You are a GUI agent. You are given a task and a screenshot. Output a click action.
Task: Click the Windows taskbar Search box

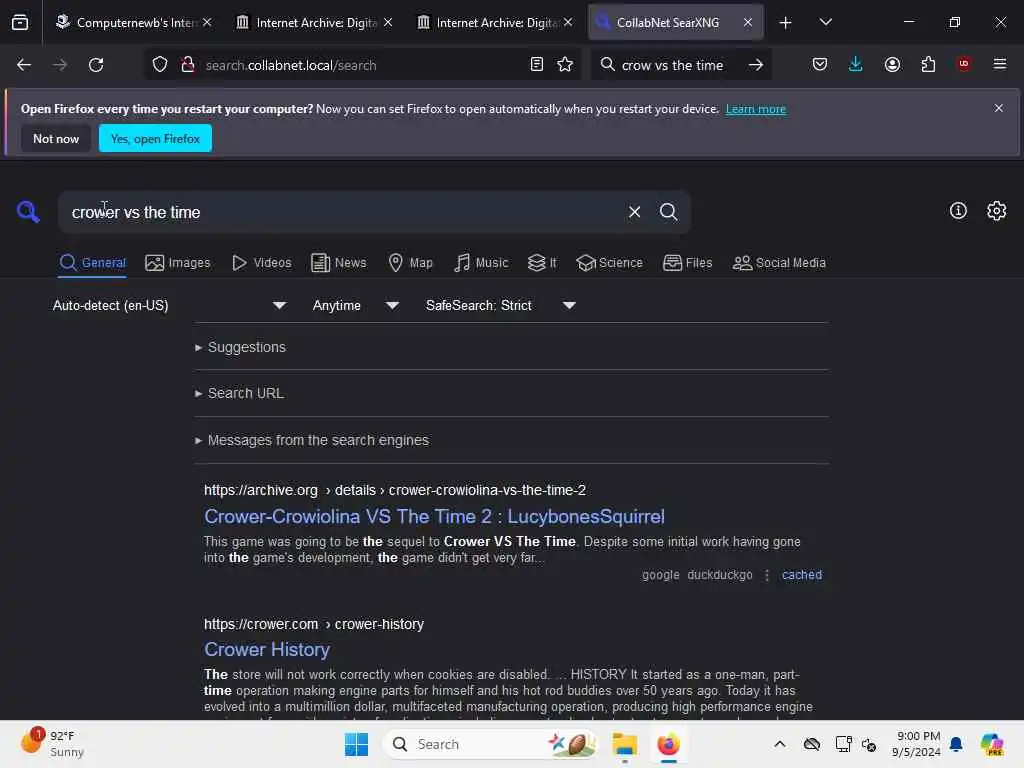(490, 744)
